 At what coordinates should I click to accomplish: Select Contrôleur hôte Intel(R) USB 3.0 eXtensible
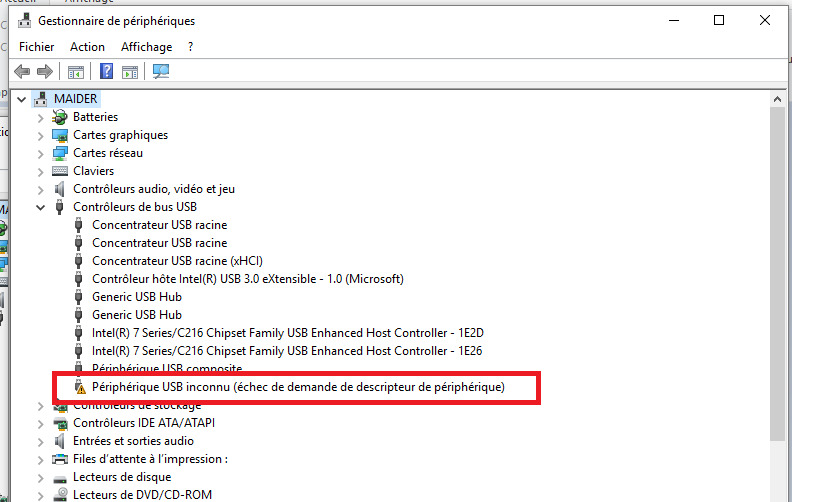(x=248, y=279)
